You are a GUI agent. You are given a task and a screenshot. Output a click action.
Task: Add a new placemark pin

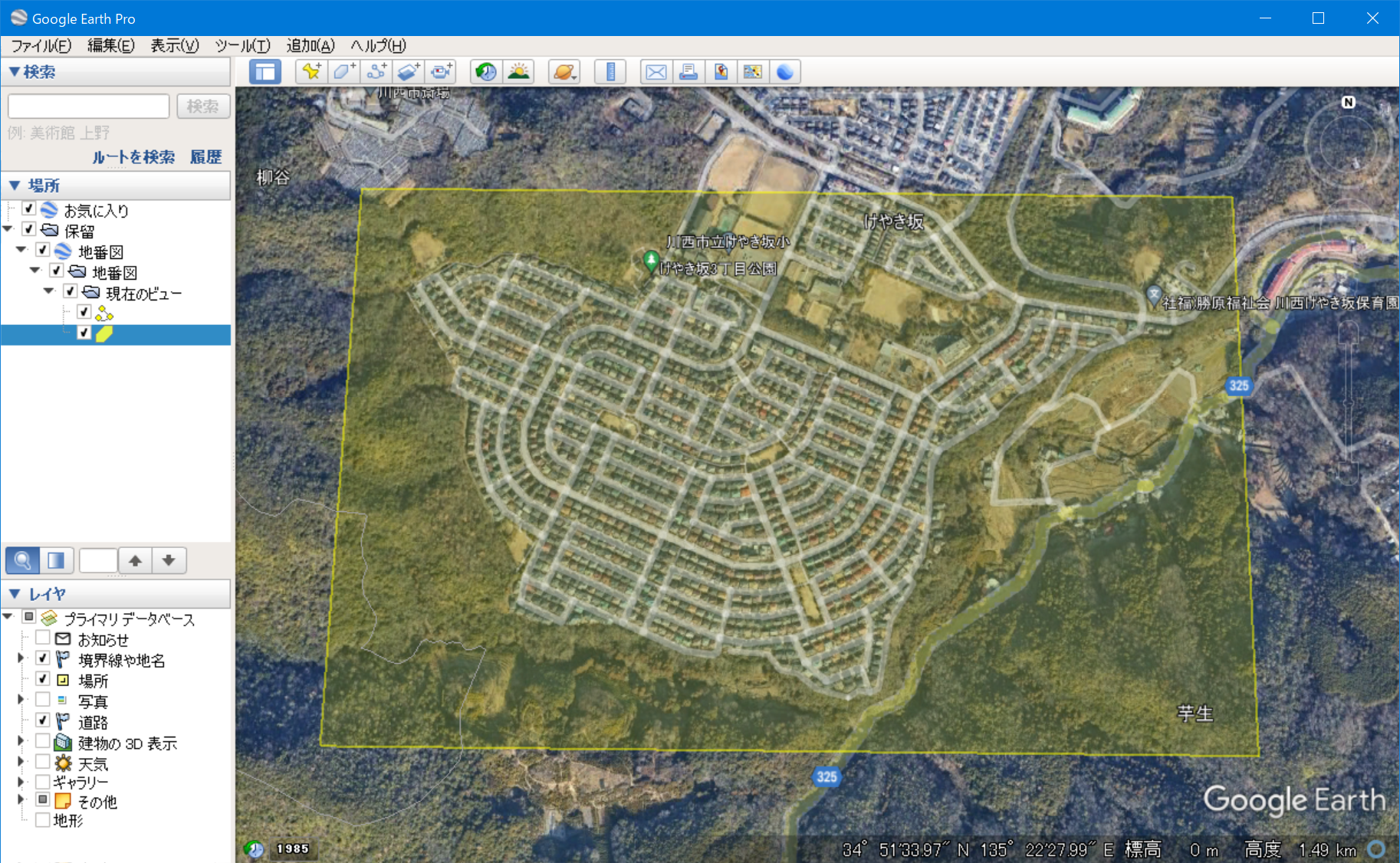tap(311, 72)
